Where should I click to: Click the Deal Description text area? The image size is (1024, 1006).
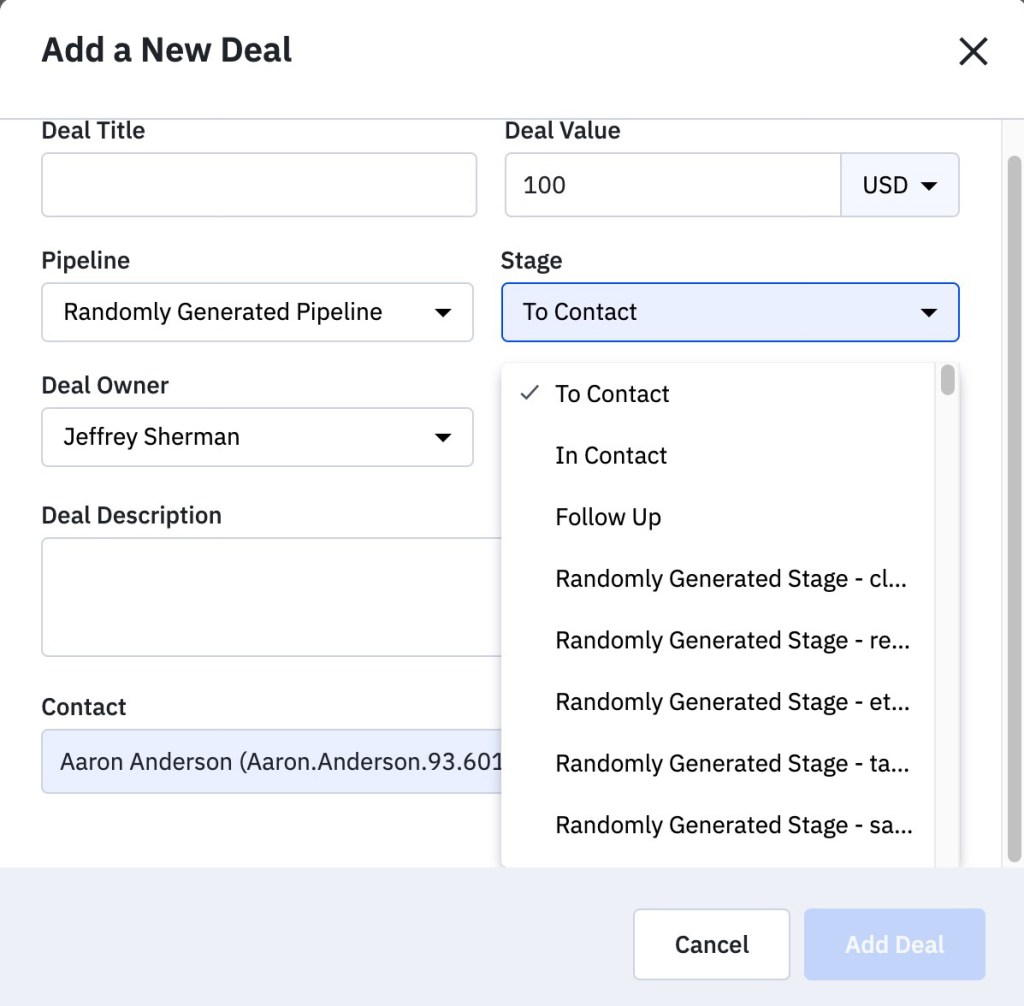click(270, 597)
